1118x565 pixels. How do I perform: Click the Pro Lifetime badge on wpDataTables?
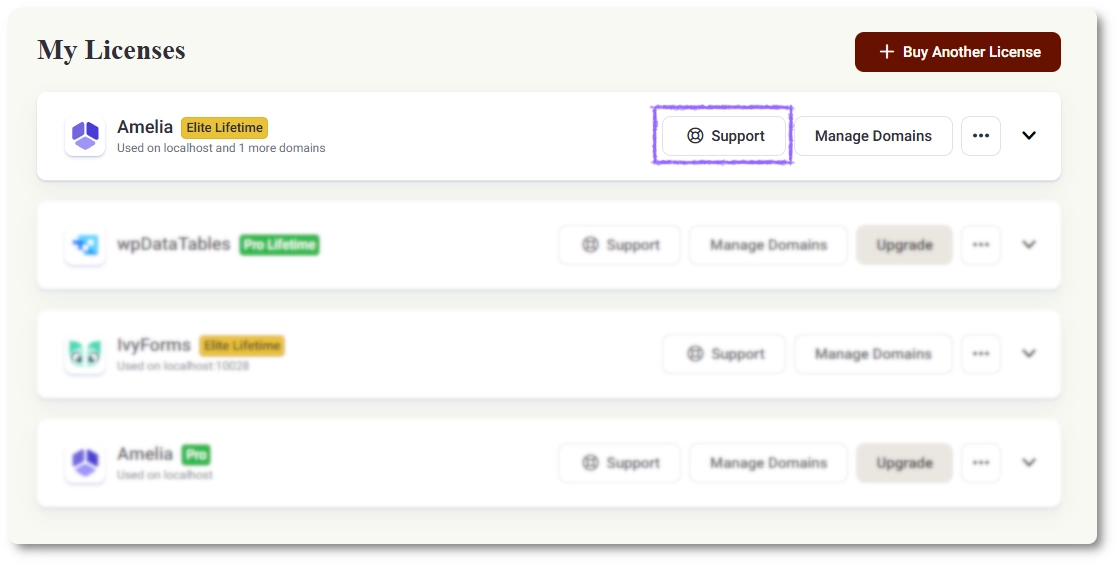280,245
